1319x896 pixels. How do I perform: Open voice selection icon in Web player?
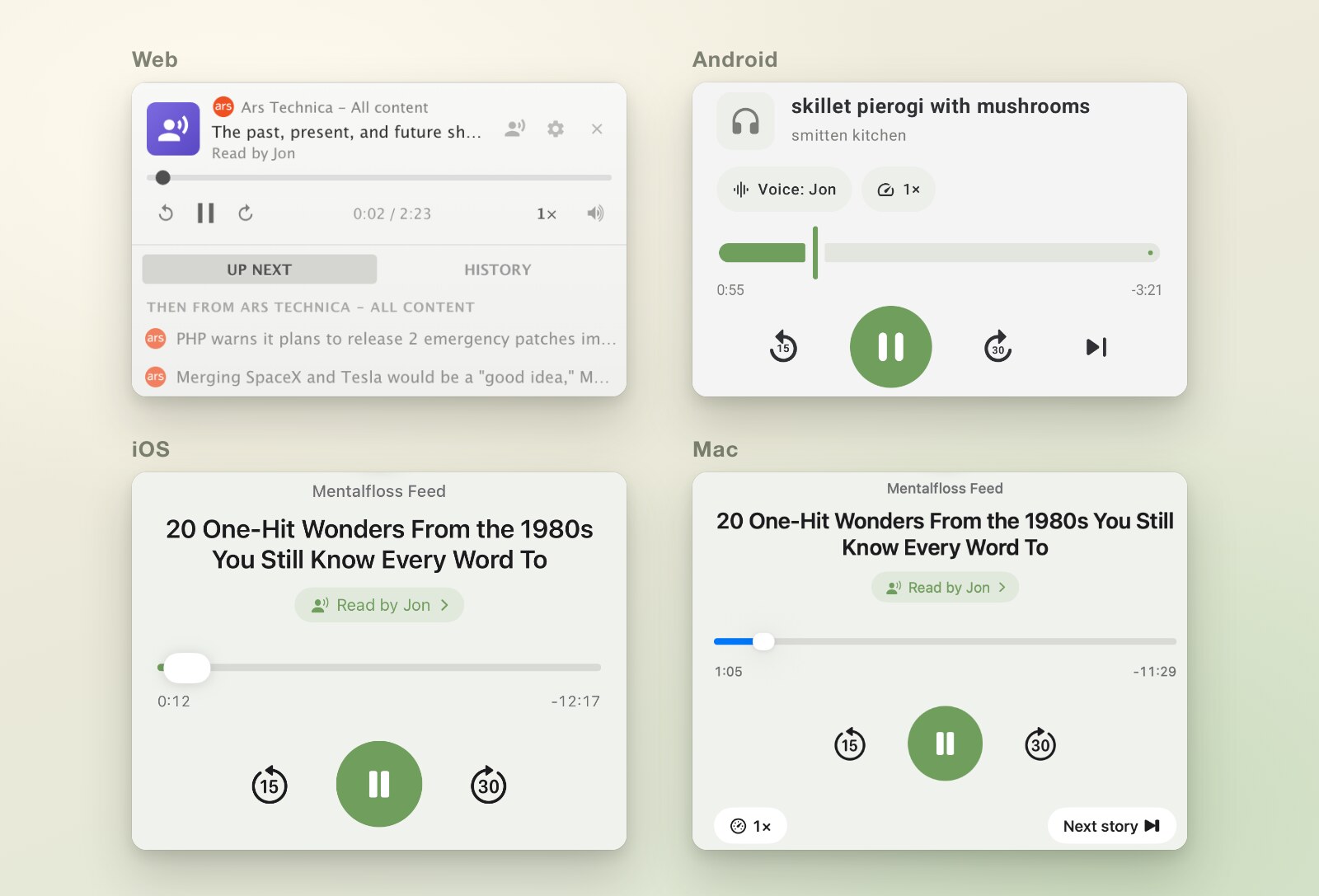(515, 129)
